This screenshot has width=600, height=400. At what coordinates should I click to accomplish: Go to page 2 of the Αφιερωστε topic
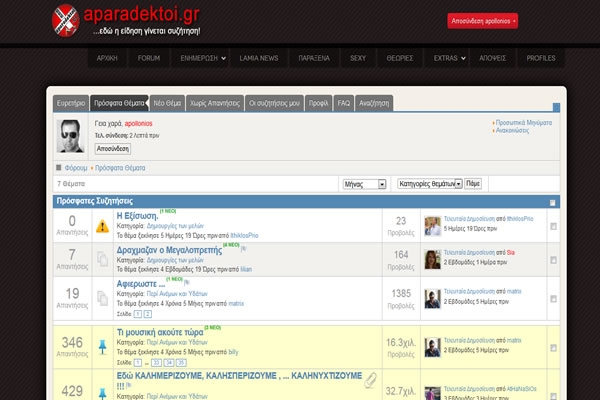coord(148,314)
